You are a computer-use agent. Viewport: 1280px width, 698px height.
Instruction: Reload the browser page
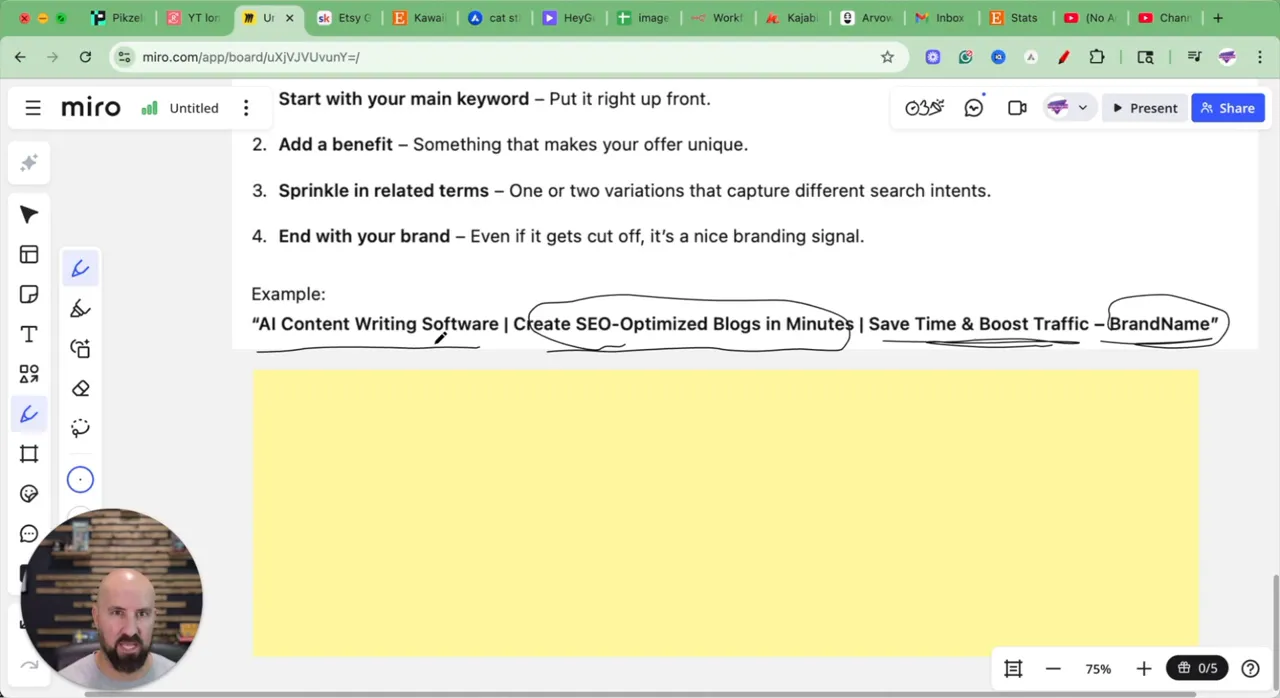tap(85, 57)
